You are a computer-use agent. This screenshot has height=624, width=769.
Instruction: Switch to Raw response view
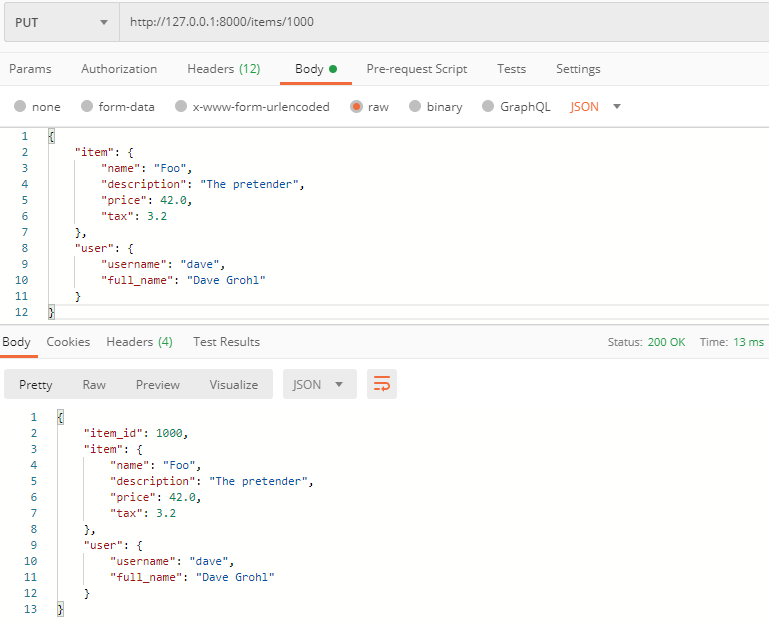click(x=94, y=384)
